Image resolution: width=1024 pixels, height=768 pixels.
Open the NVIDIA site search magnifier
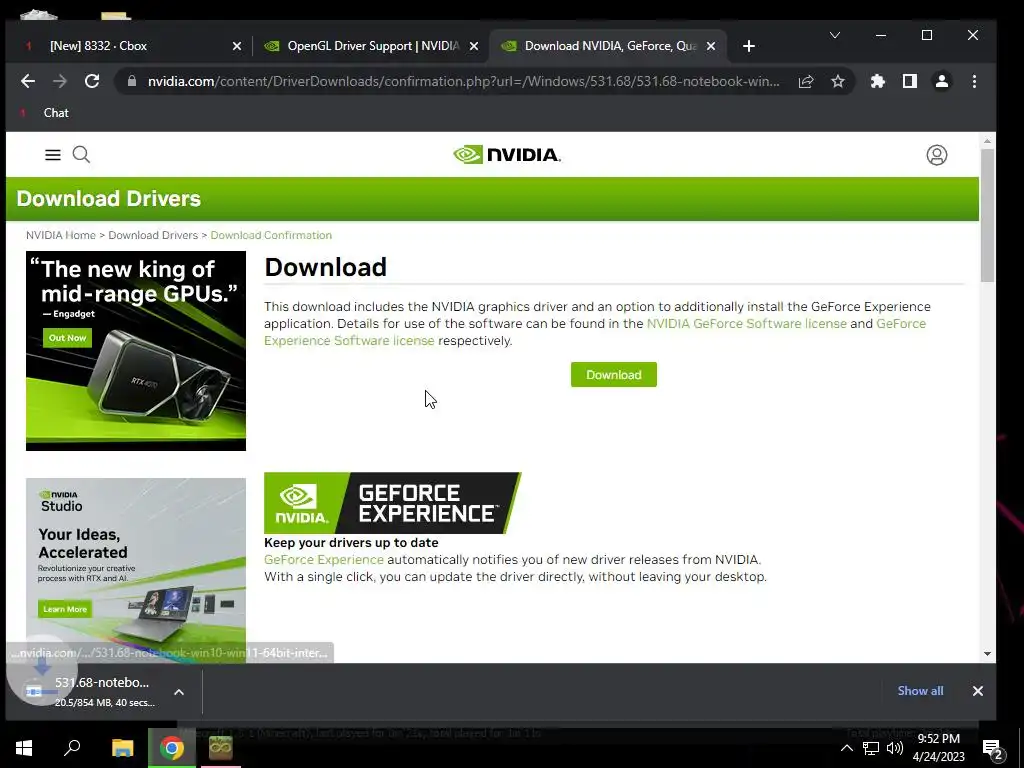(x=82, y=155)
